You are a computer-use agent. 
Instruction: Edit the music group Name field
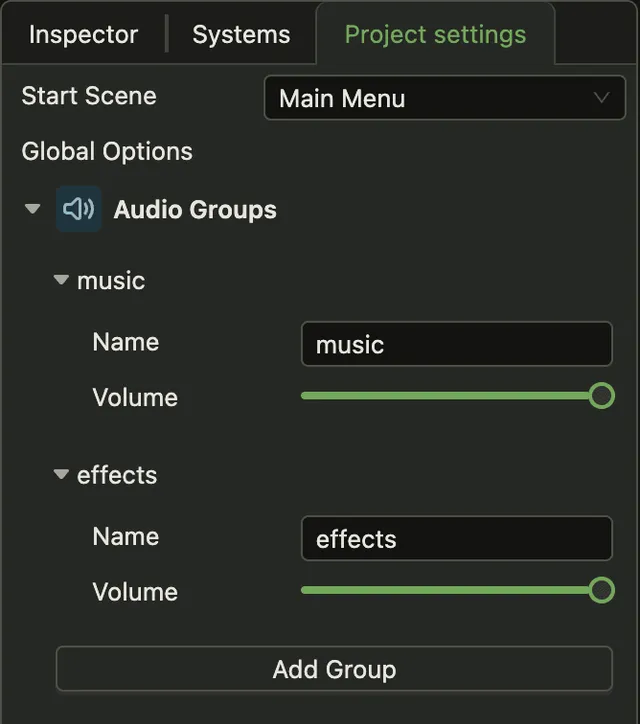click(x=457, y=344)
